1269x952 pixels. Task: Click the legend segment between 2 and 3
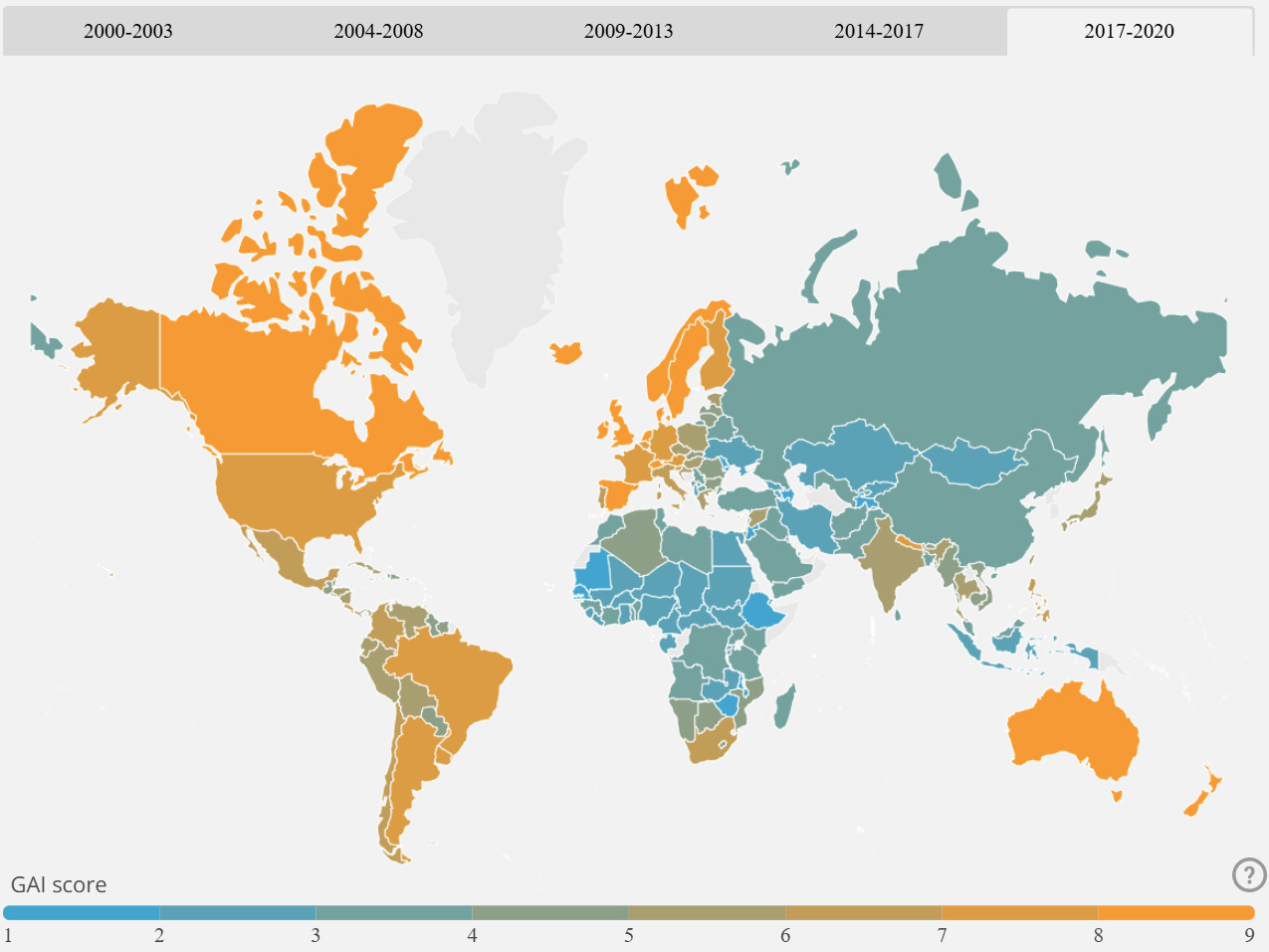pos(238,912)
